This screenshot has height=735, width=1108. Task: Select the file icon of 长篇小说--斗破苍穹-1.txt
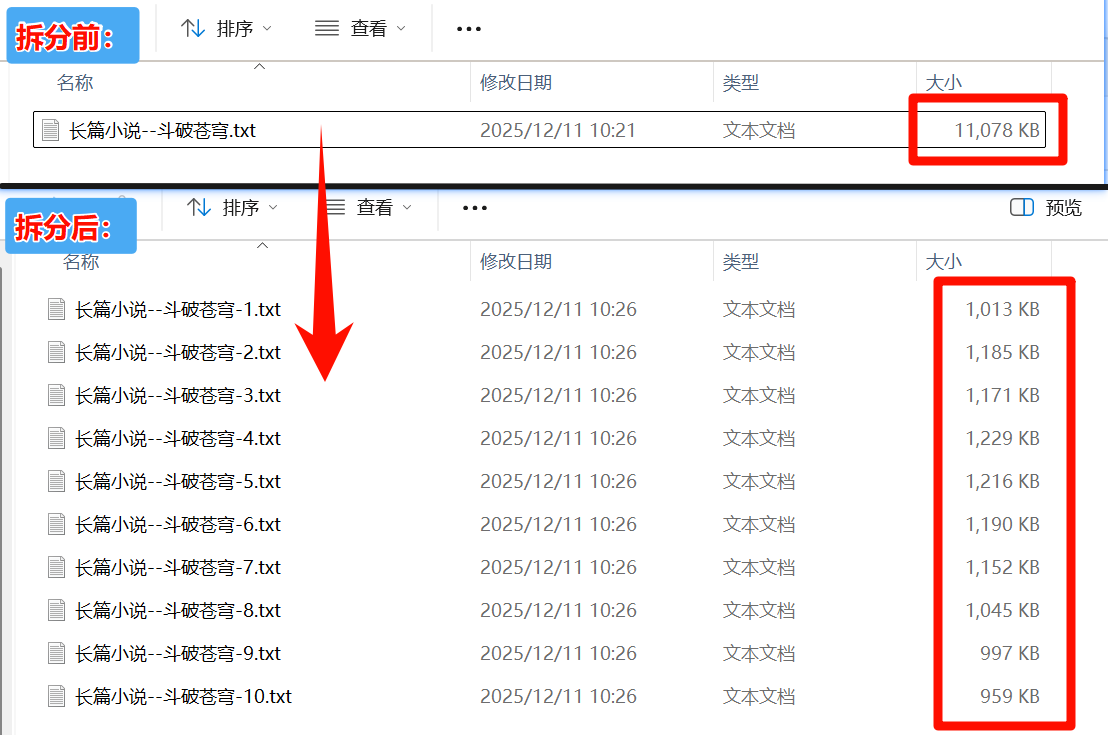coord(56,309)
